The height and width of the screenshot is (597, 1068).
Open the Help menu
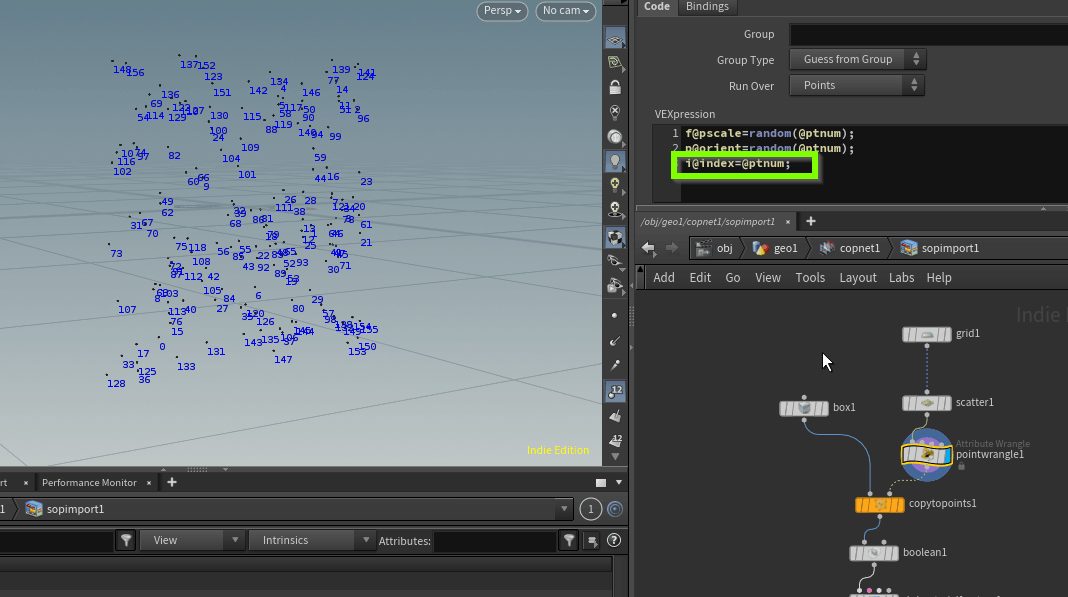(x=939, y=277)
